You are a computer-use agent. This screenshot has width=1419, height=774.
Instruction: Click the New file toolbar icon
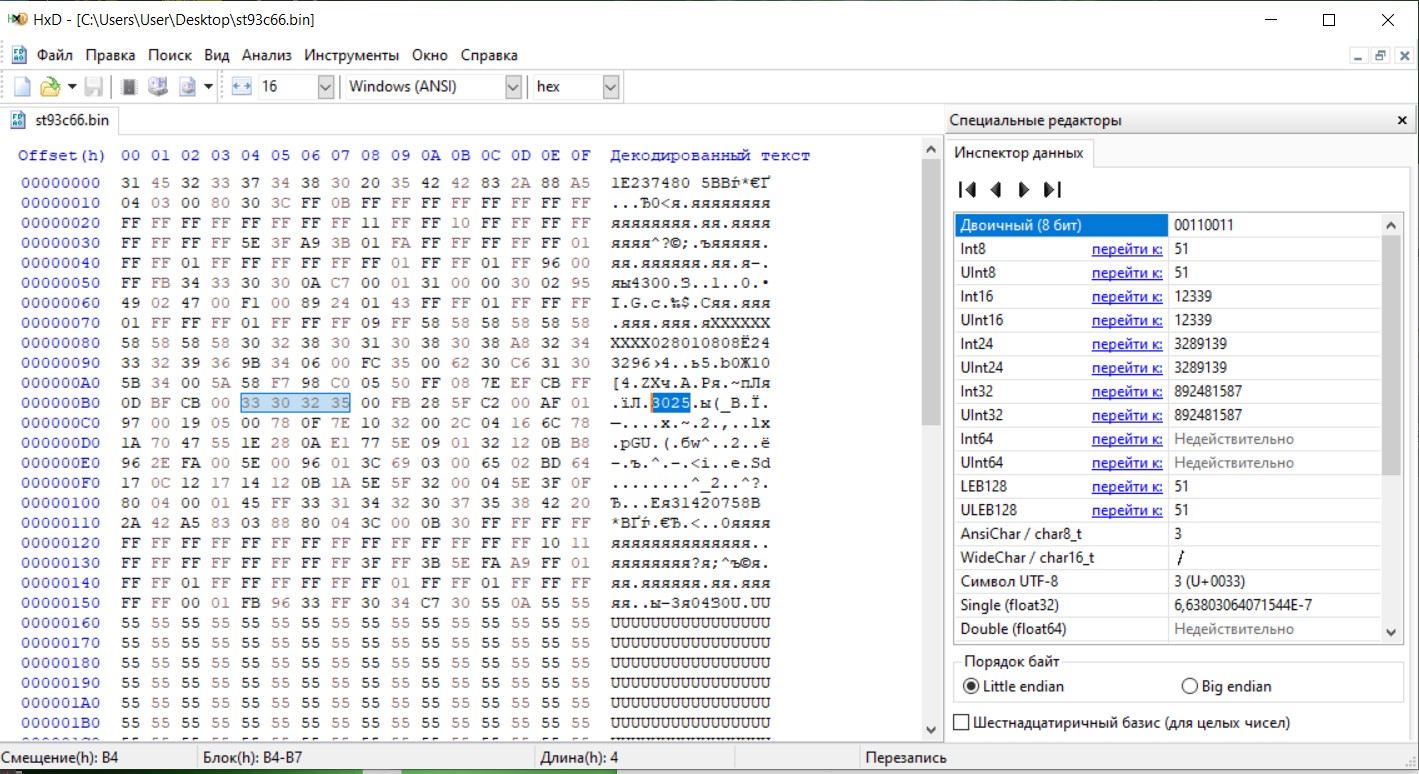click(22, 87)
